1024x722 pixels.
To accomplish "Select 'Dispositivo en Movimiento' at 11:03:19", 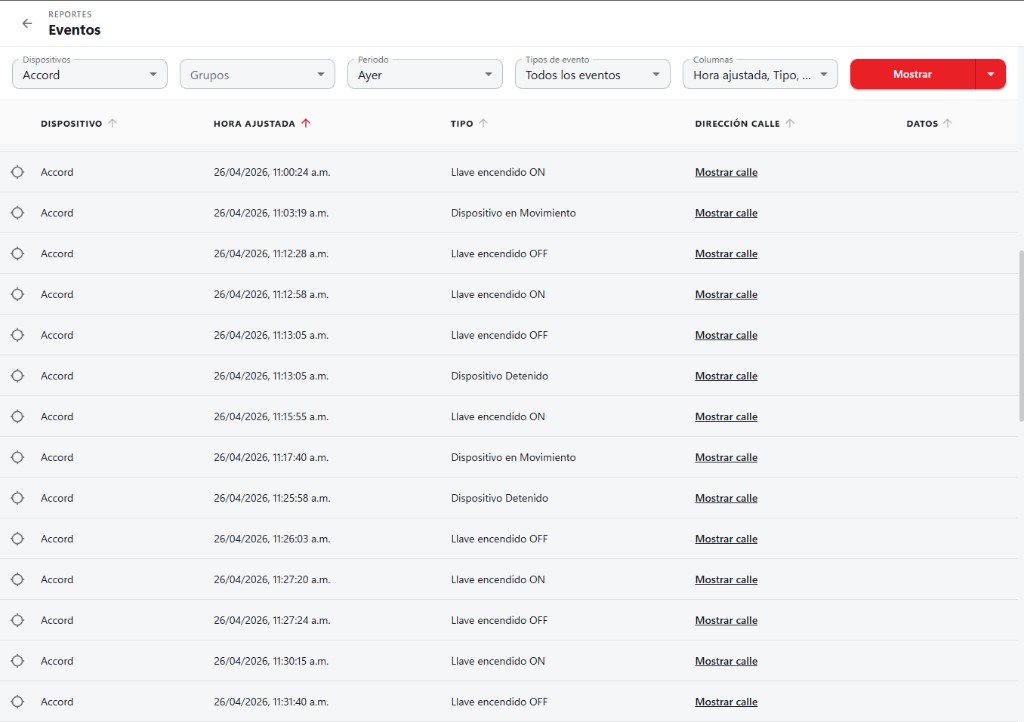I will point(513,213).
